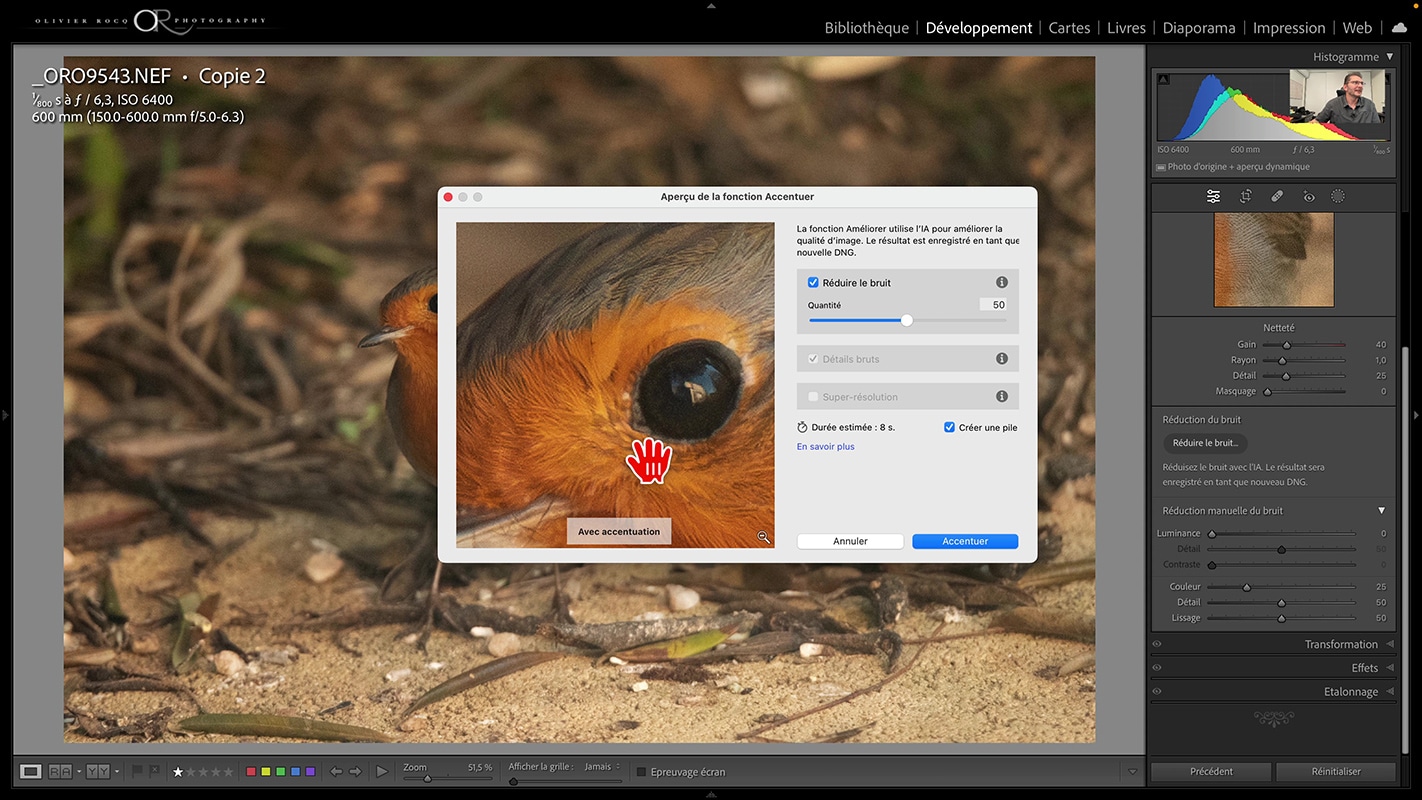Open the Livres module
Screen dimensions: 1422x800
pyautogui.click(x=1126, y=28)
